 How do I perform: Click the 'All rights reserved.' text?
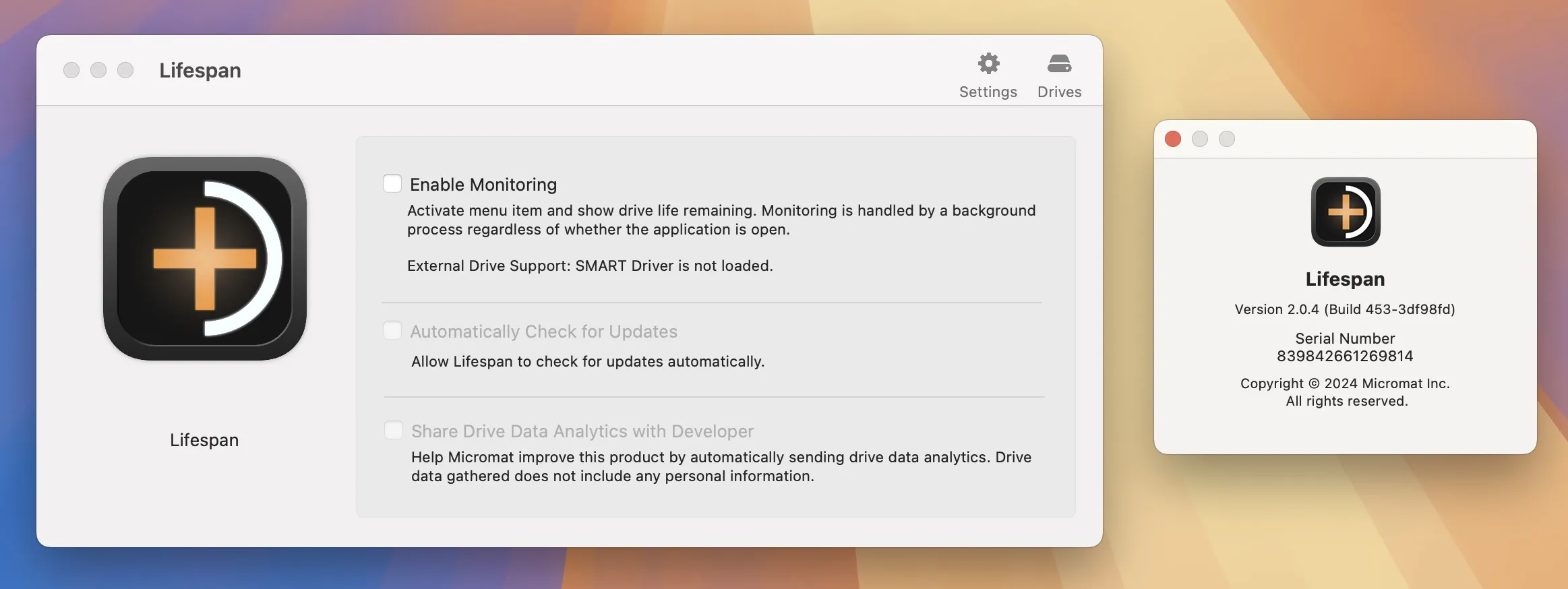(1347, 401)
